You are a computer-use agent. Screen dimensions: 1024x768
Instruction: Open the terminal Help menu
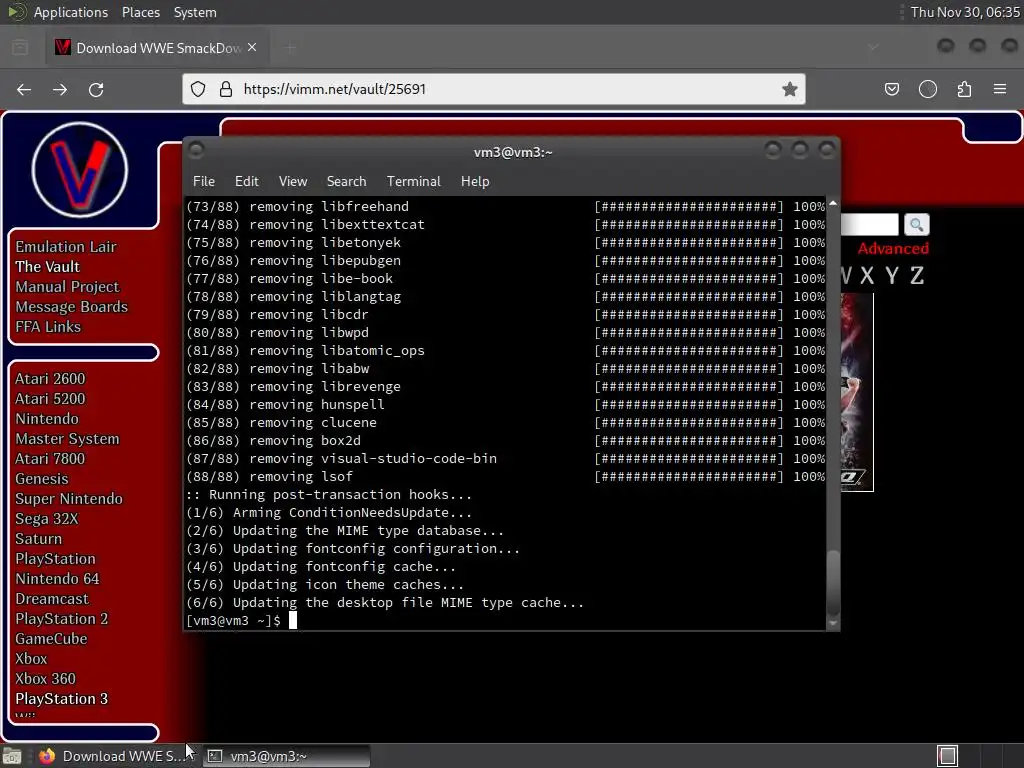click(x=475, y=182)
